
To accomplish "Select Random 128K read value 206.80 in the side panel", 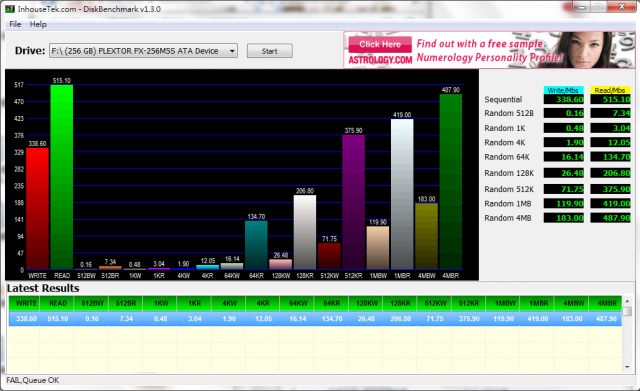I will click(611, 173).
